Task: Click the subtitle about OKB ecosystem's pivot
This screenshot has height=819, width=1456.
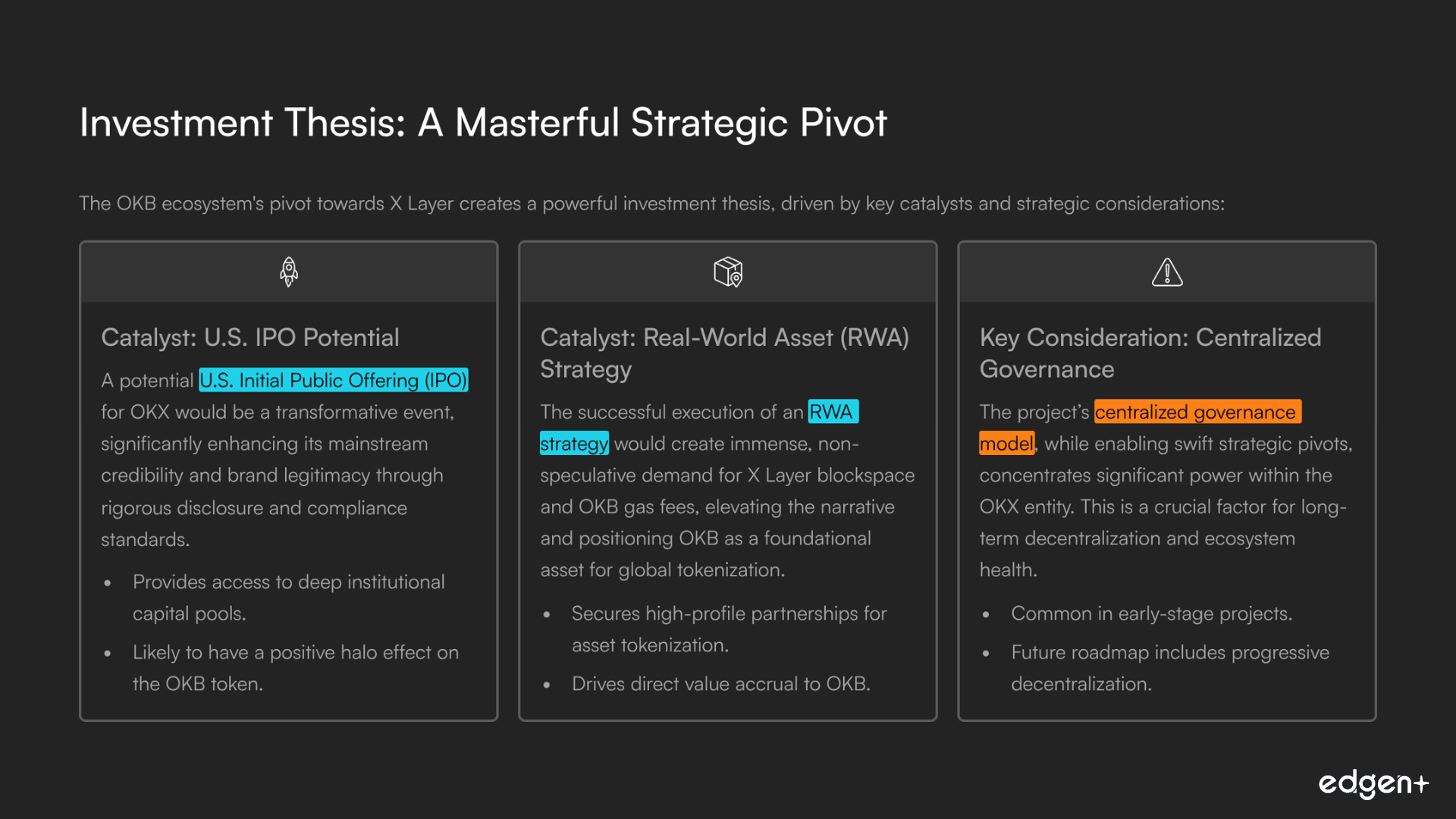Action: point(651,203)
